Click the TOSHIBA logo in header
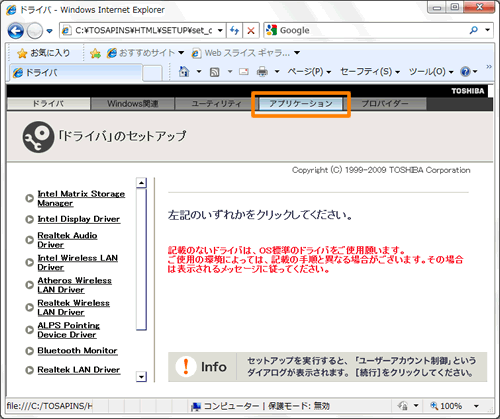500x419 pixels. pyautogui.click(x=468, y=91)
